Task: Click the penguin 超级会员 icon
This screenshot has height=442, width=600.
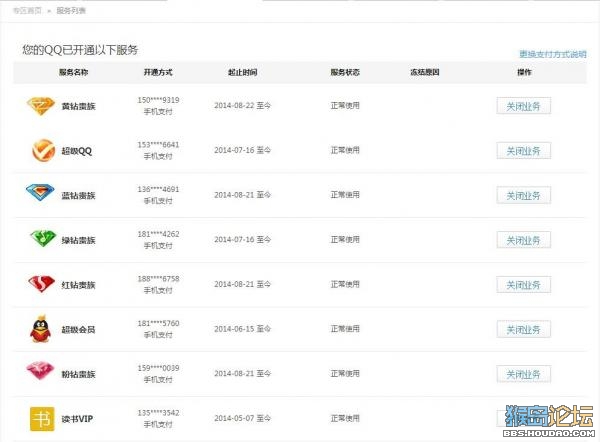Action: (x=41, y=329)
